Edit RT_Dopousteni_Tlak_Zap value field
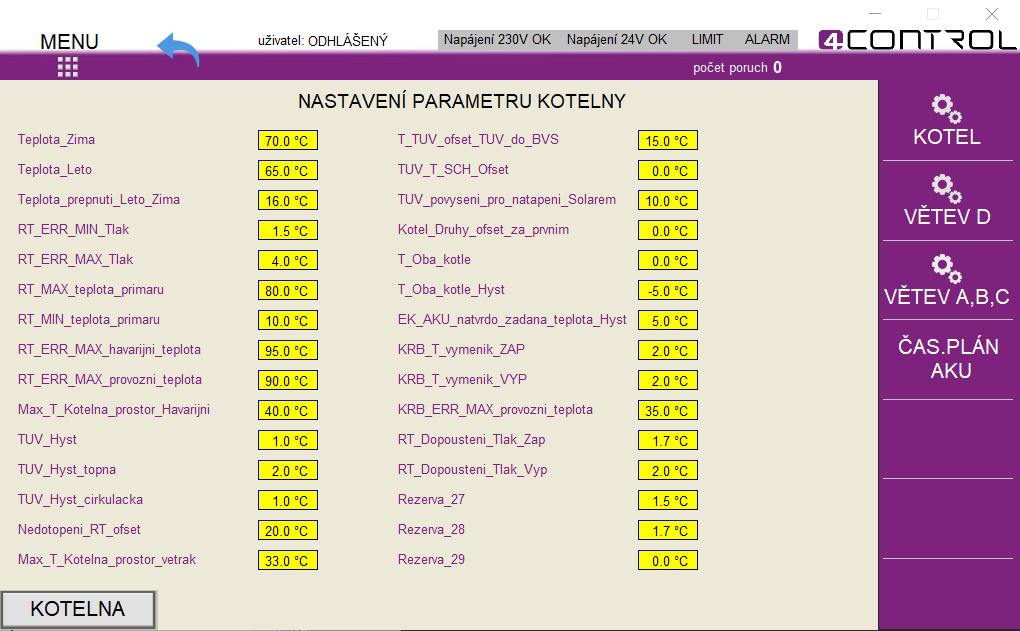Screen dimensions: 1020x631 coord(667,440)
